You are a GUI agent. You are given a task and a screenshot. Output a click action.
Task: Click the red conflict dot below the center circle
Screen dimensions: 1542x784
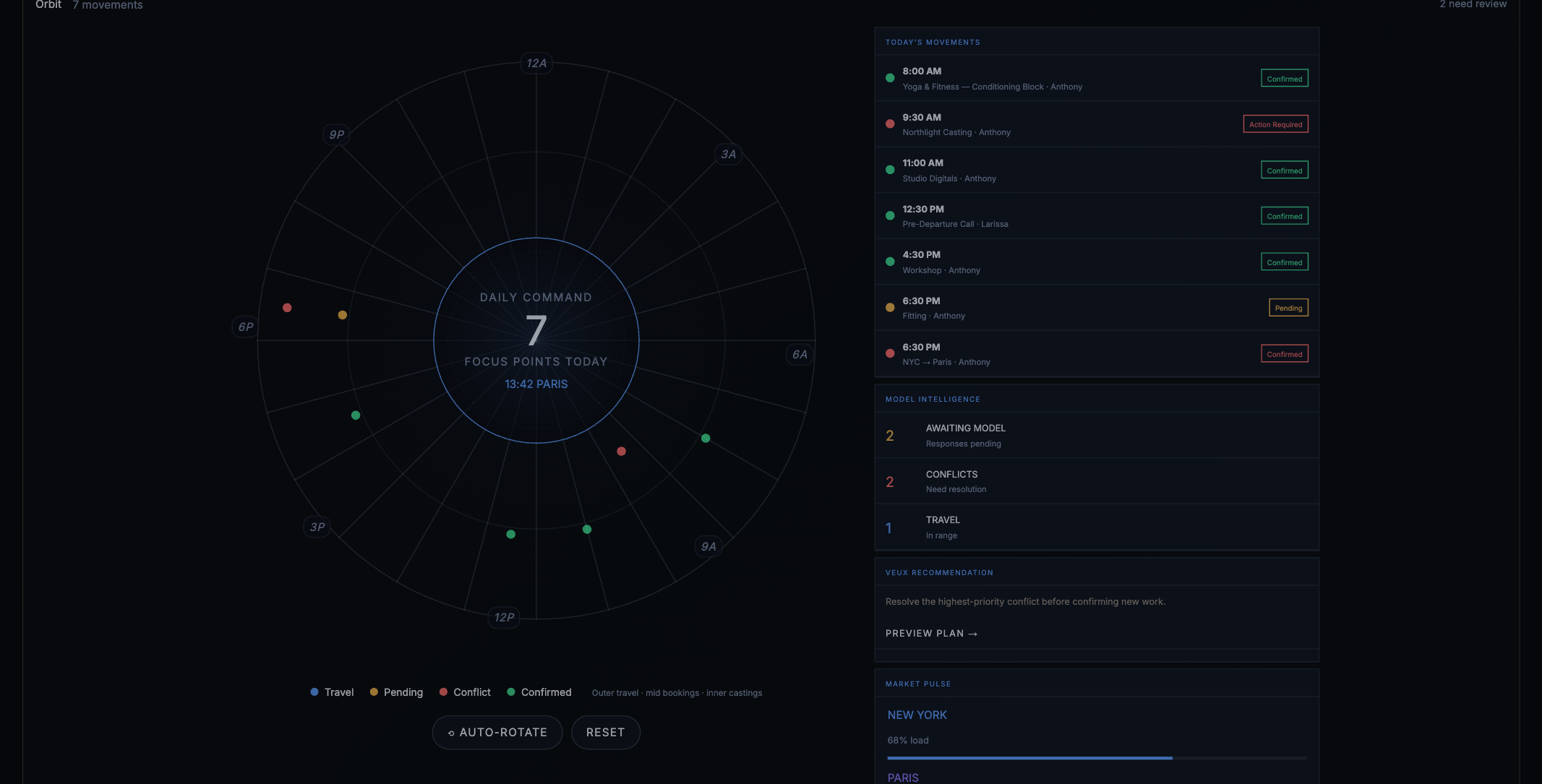pyautogui.click(x=621, y=452)
